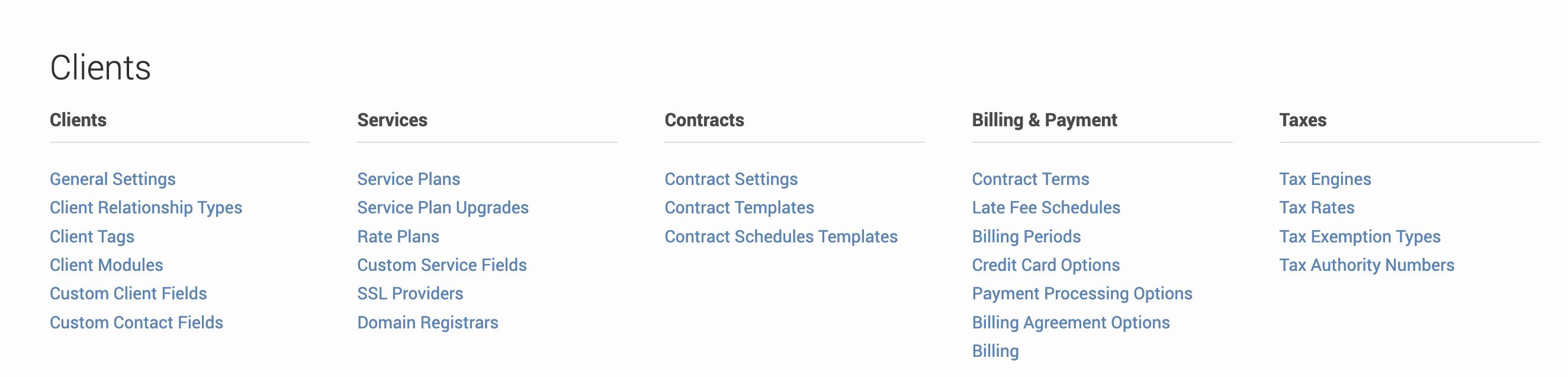Open Contract Settings link

[731, 179]
